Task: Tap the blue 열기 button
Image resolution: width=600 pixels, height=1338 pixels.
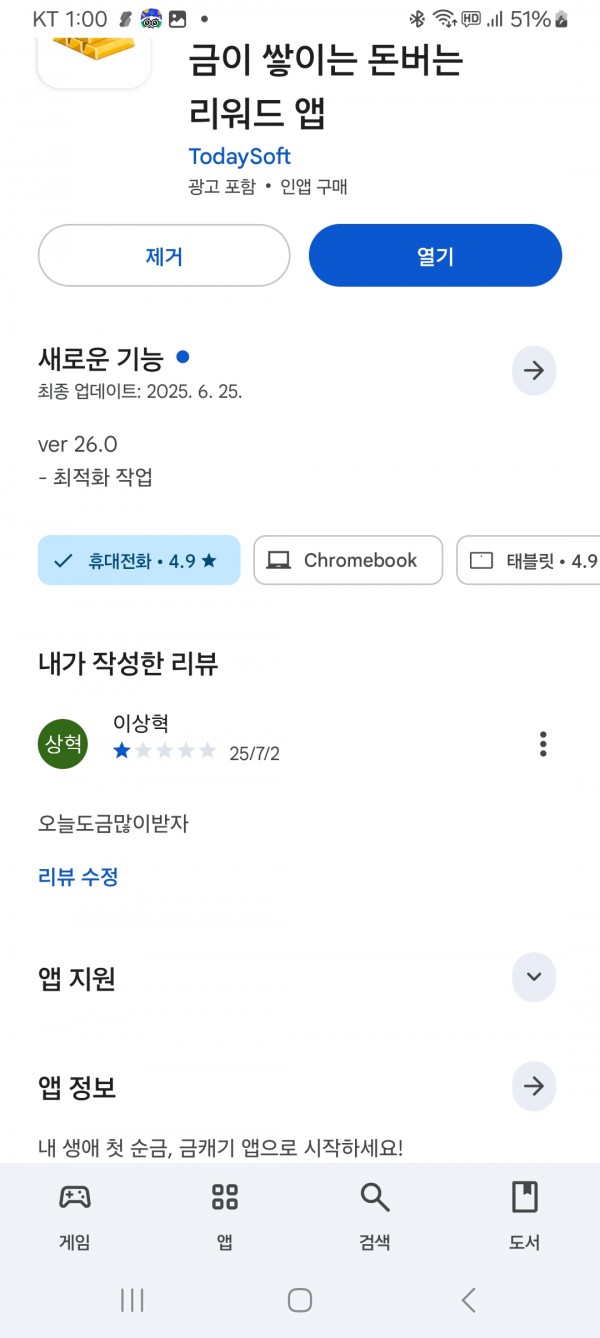Action: click(x=435, y=256)
